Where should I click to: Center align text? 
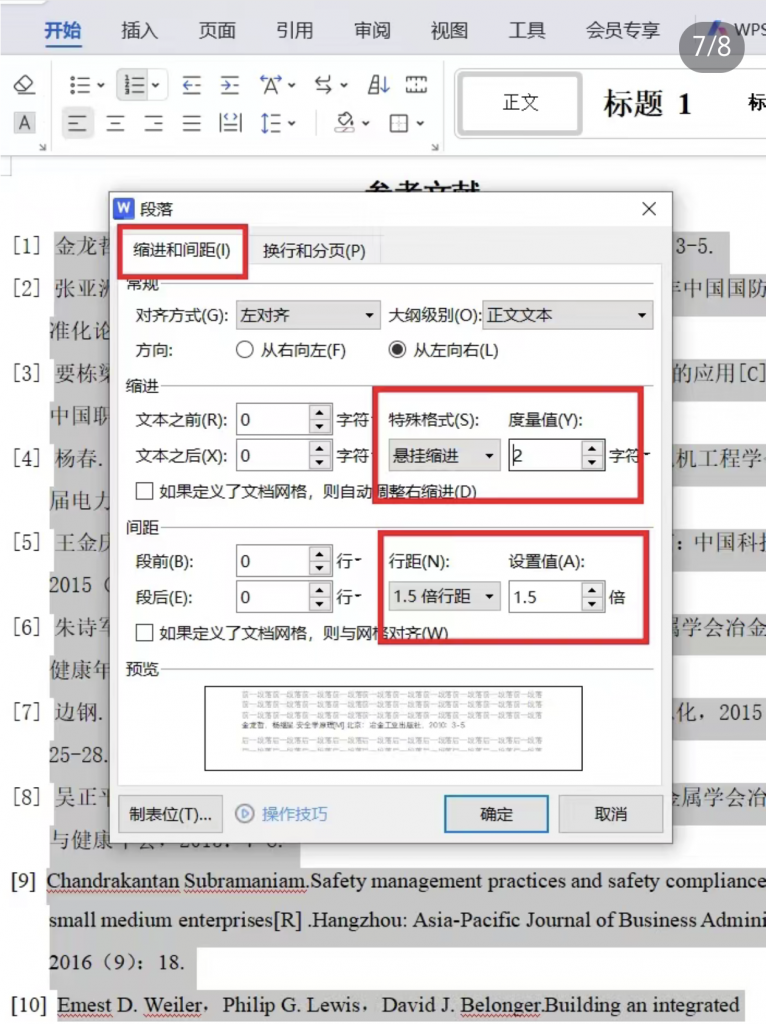tap(116, 123)
